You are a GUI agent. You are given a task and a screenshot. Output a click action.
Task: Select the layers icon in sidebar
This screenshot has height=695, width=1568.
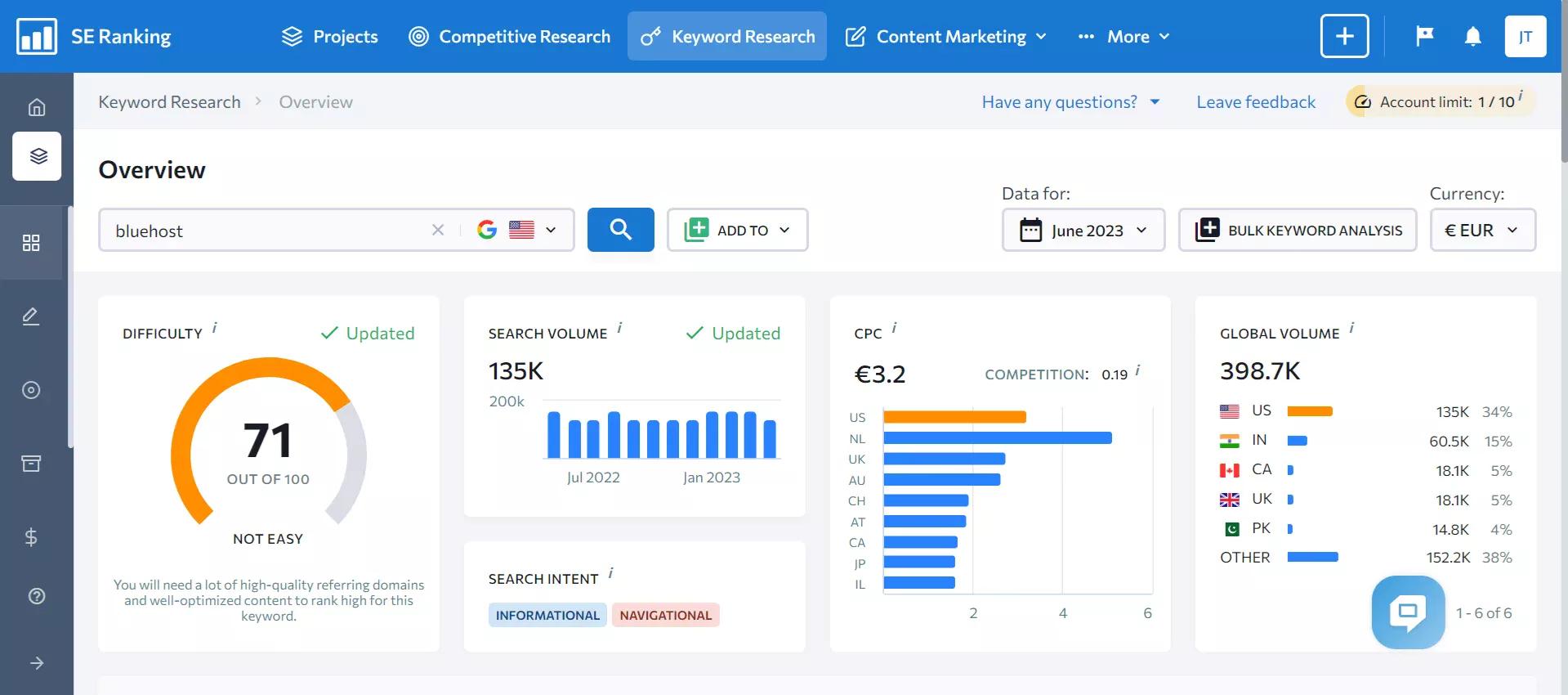[37, 155]
